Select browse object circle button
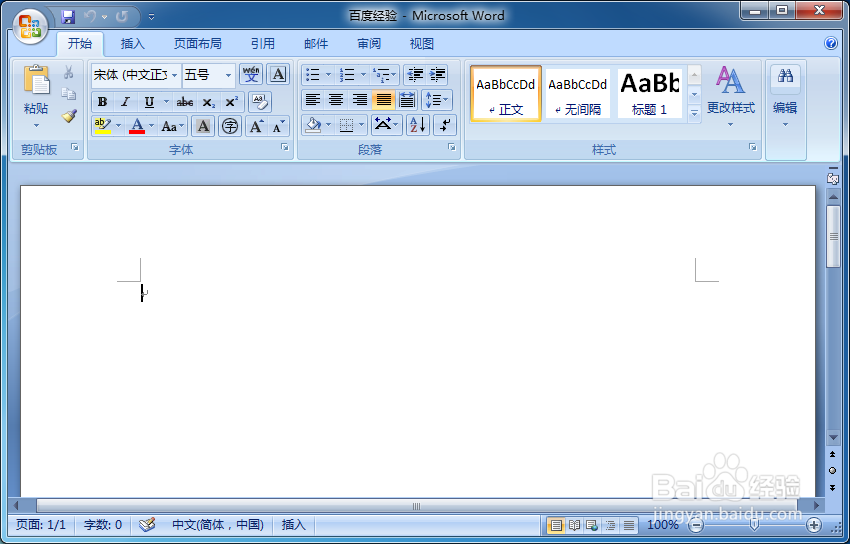850x544 pixels. (x=833, y=470)
